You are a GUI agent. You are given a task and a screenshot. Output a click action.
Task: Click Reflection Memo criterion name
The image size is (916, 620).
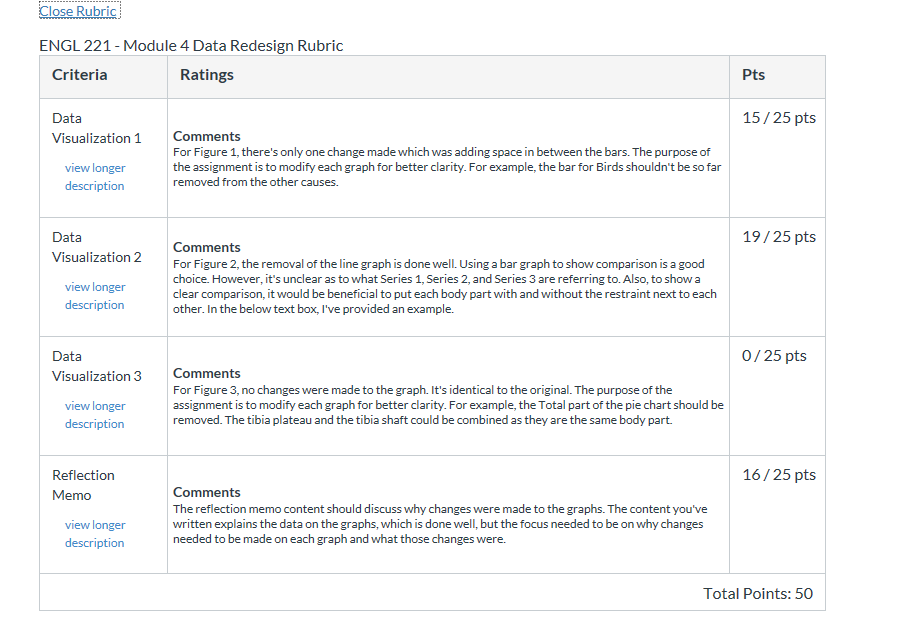pyautogui.click(x=83, y=485)
